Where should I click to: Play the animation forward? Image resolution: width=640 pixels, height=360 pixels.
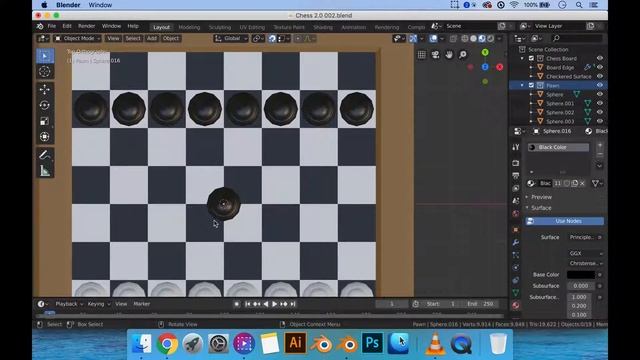(275, 304)
